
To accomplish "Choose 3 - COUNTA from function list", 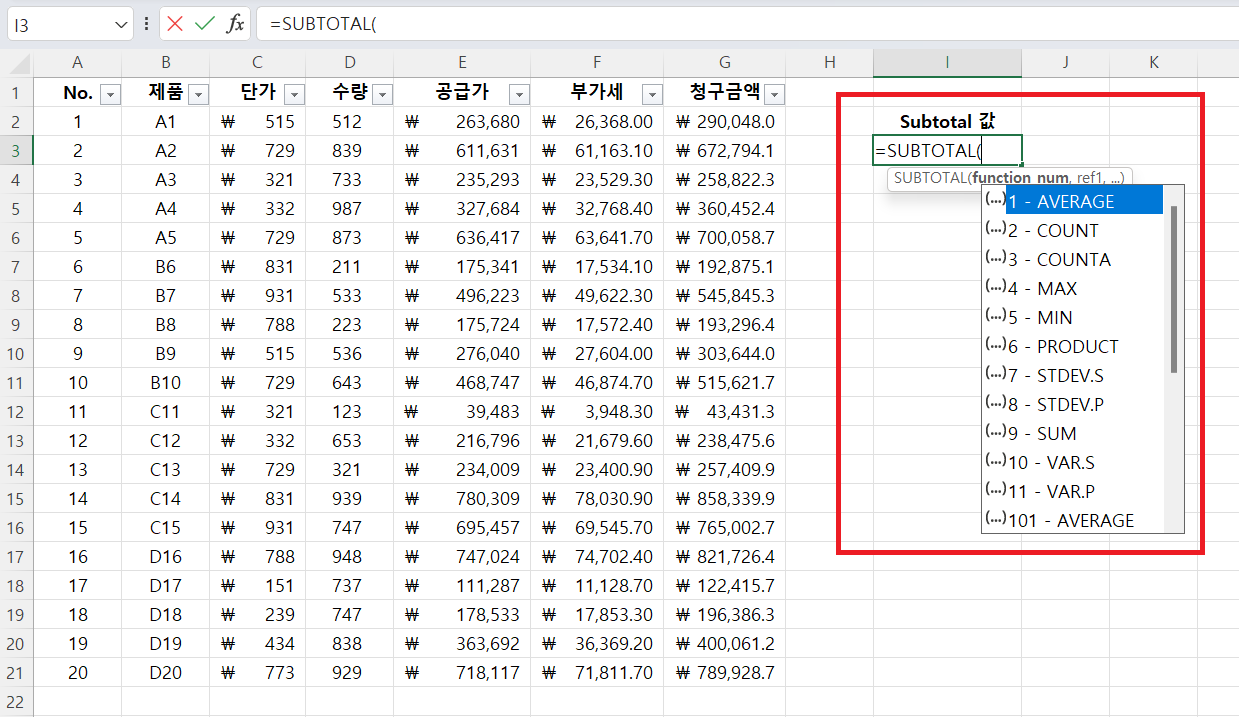I will pyautogui.click(x=1074, y=259).
